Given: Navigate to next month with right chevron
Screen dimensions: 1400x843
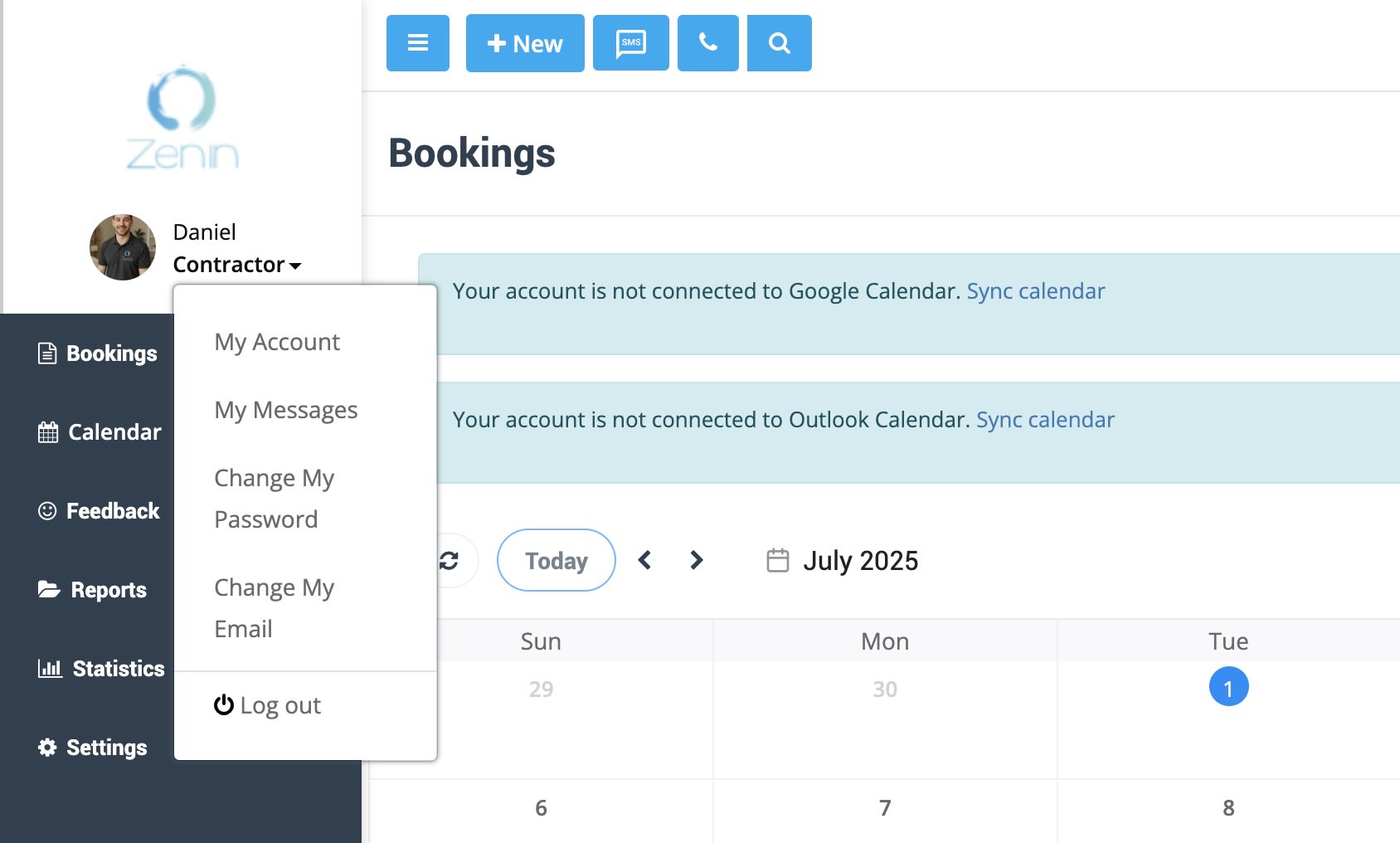Looking at the screenshot, I should (x=697, y=560).
